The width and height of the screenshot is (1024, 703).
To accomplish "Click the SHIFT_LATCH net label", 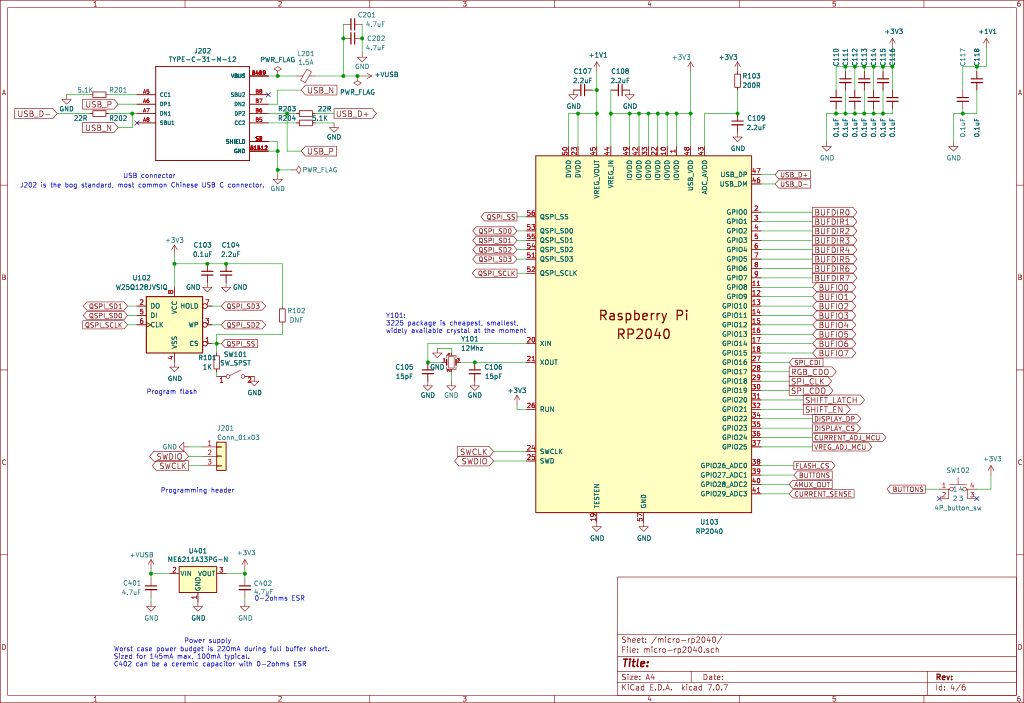I will 834,400.
